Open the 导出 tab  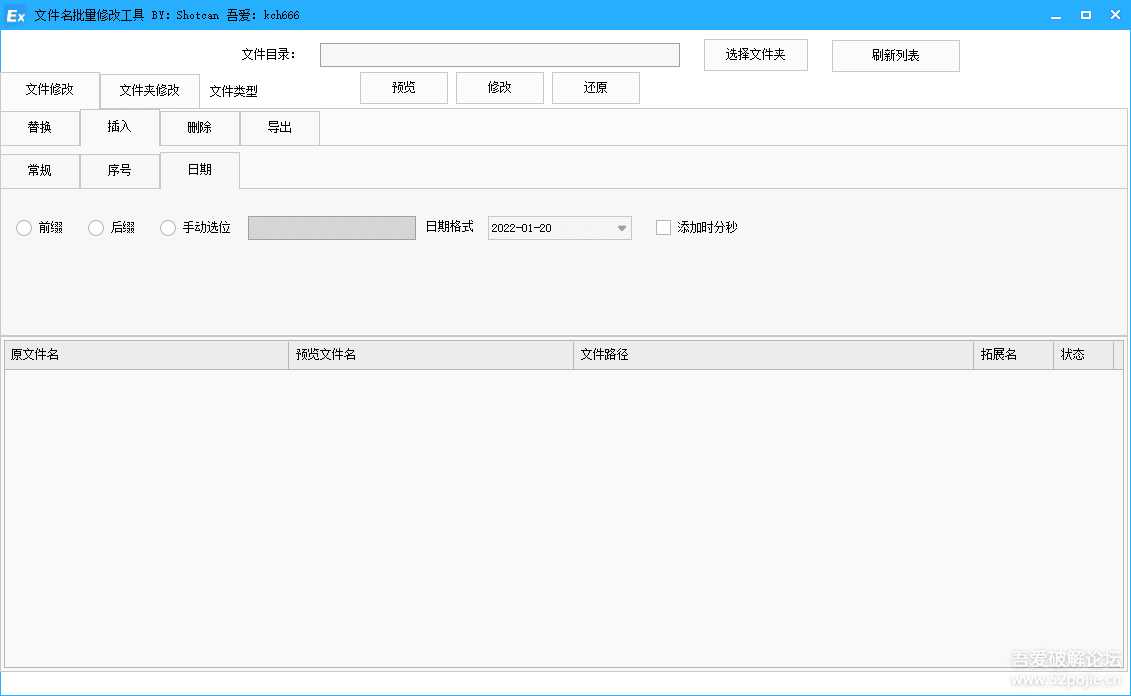click(279, 127)
